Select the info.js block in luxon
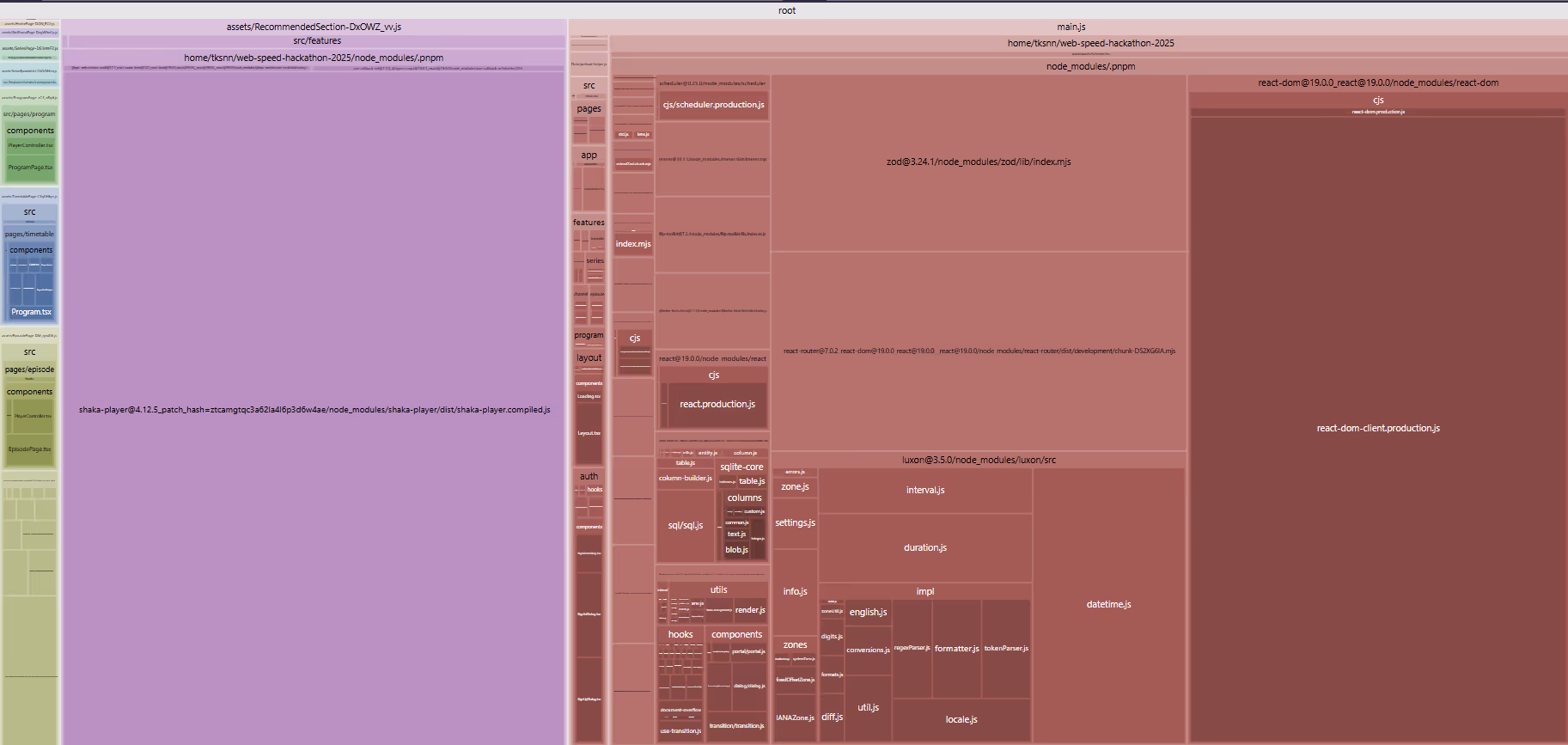The height and width of the screenshot is (745, 1568). tap(795, 591)
